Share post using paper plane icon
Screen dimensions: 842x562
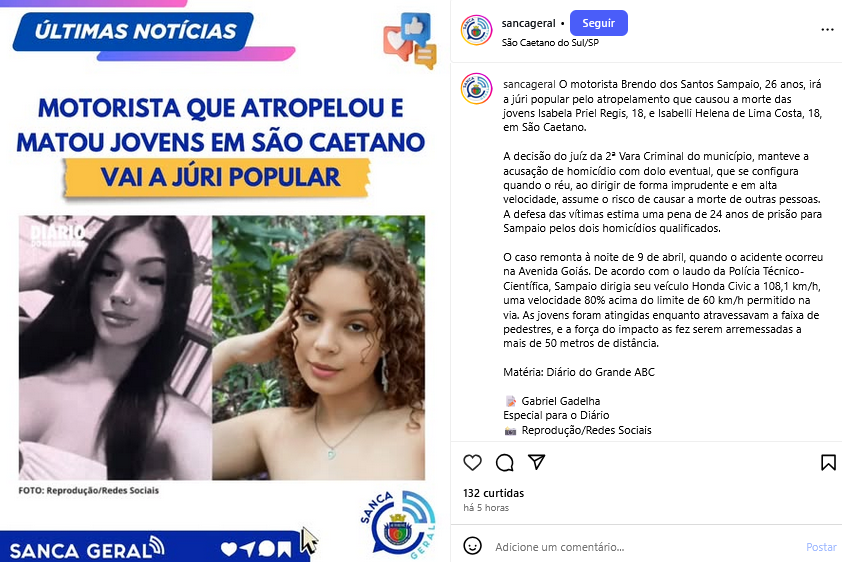pos(536,462)
